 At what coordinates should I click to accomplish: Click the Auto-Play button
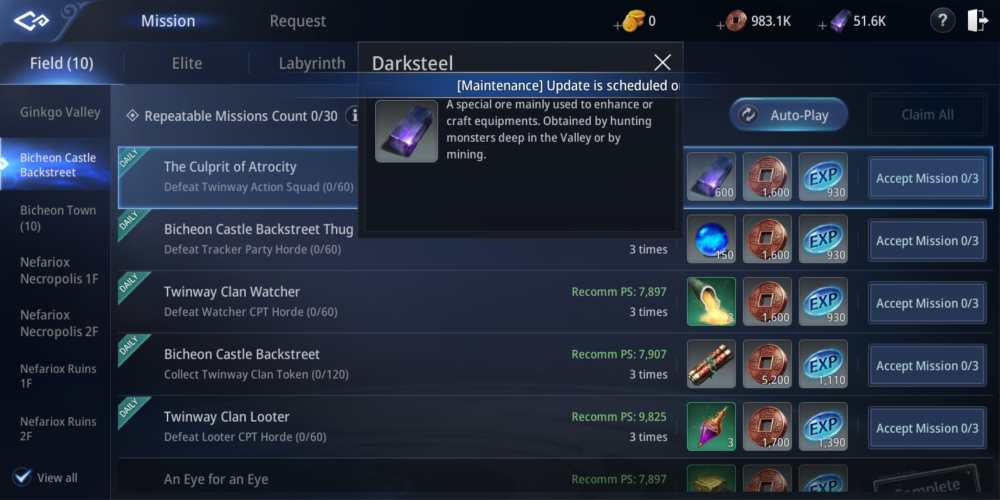[789, 115]
